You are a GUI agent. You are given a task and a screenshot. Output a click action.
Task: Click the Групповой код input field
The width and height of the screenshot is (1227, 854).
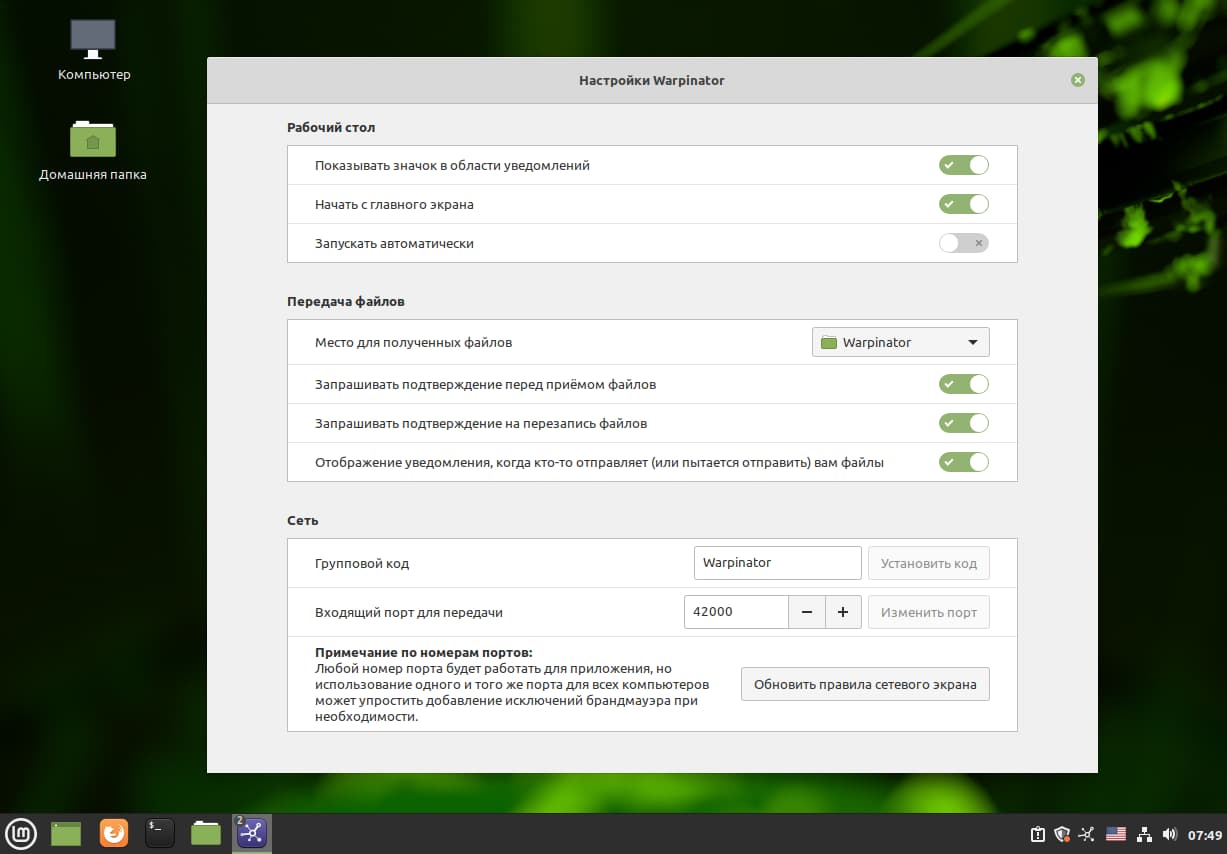tap(777, 563)
